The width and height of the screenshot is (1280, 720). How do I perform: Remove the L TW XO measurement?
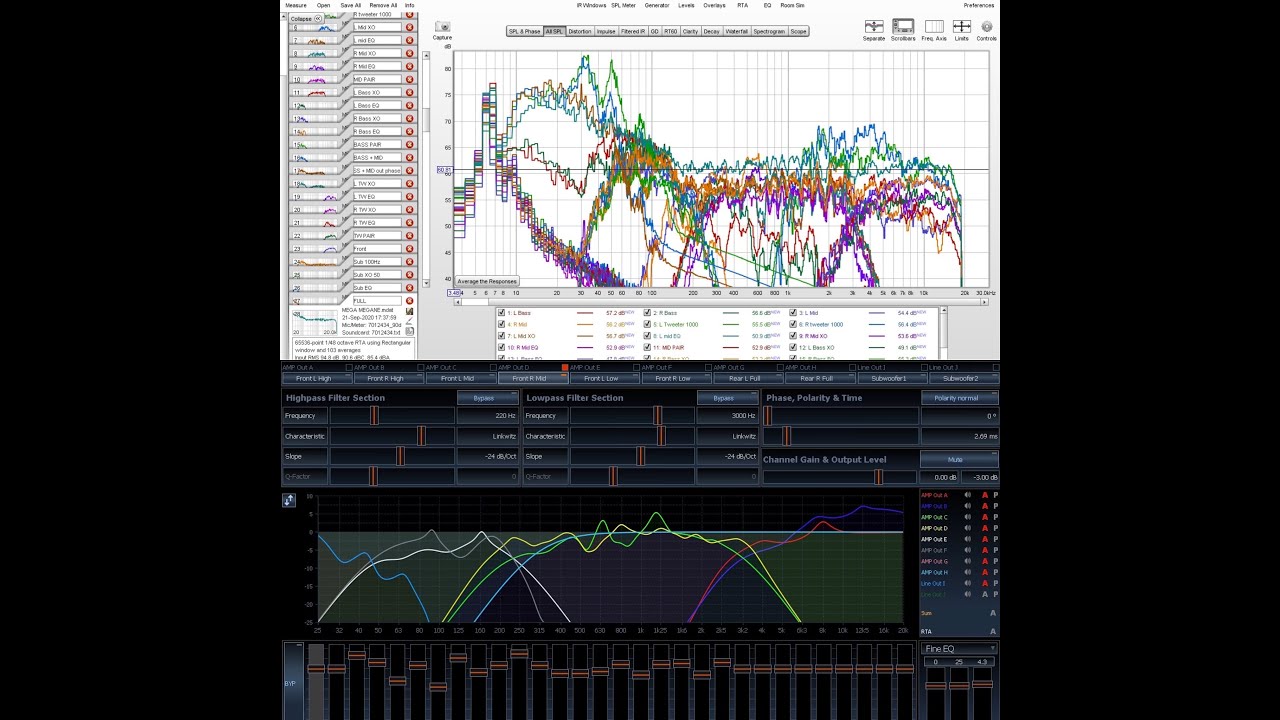[409, 183]
